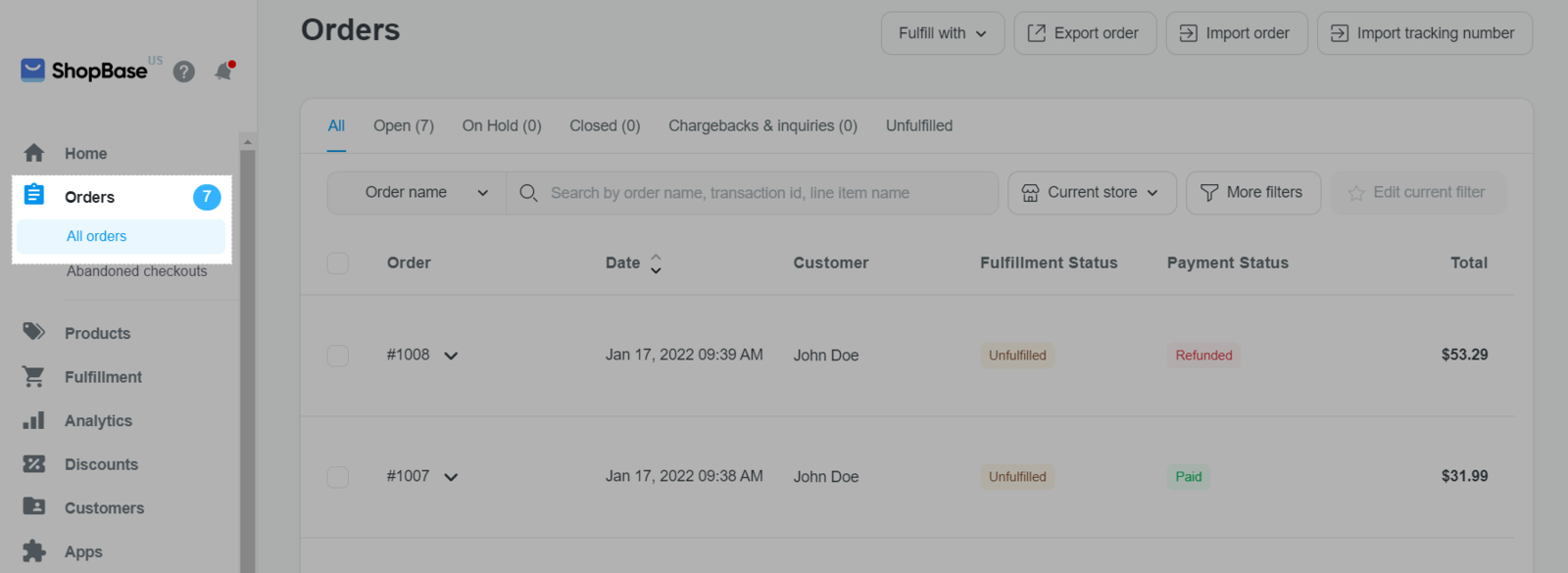Check the box for order #1008
Image resolution: width=1568 pixels, height=573 pixels.
(338, 356)
